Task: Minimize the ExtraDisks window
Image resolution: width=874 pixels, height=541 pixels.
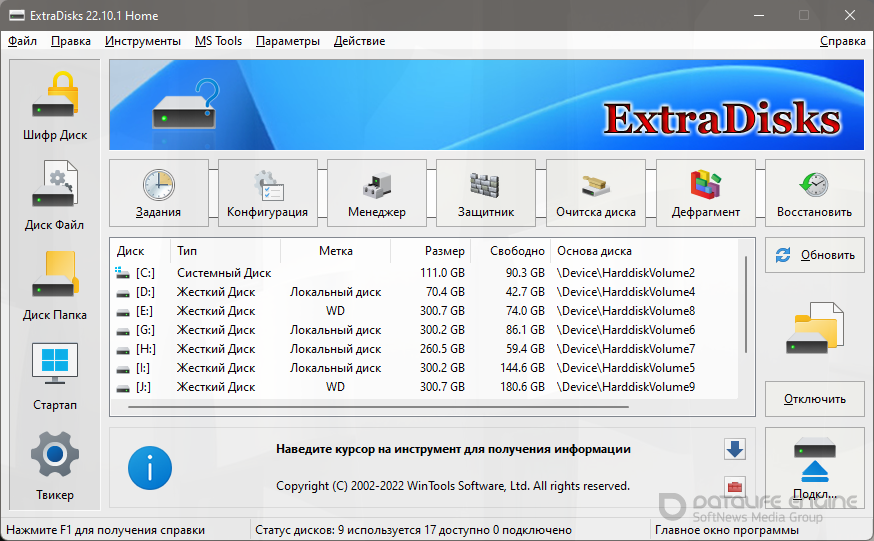Action: [759, 15]
